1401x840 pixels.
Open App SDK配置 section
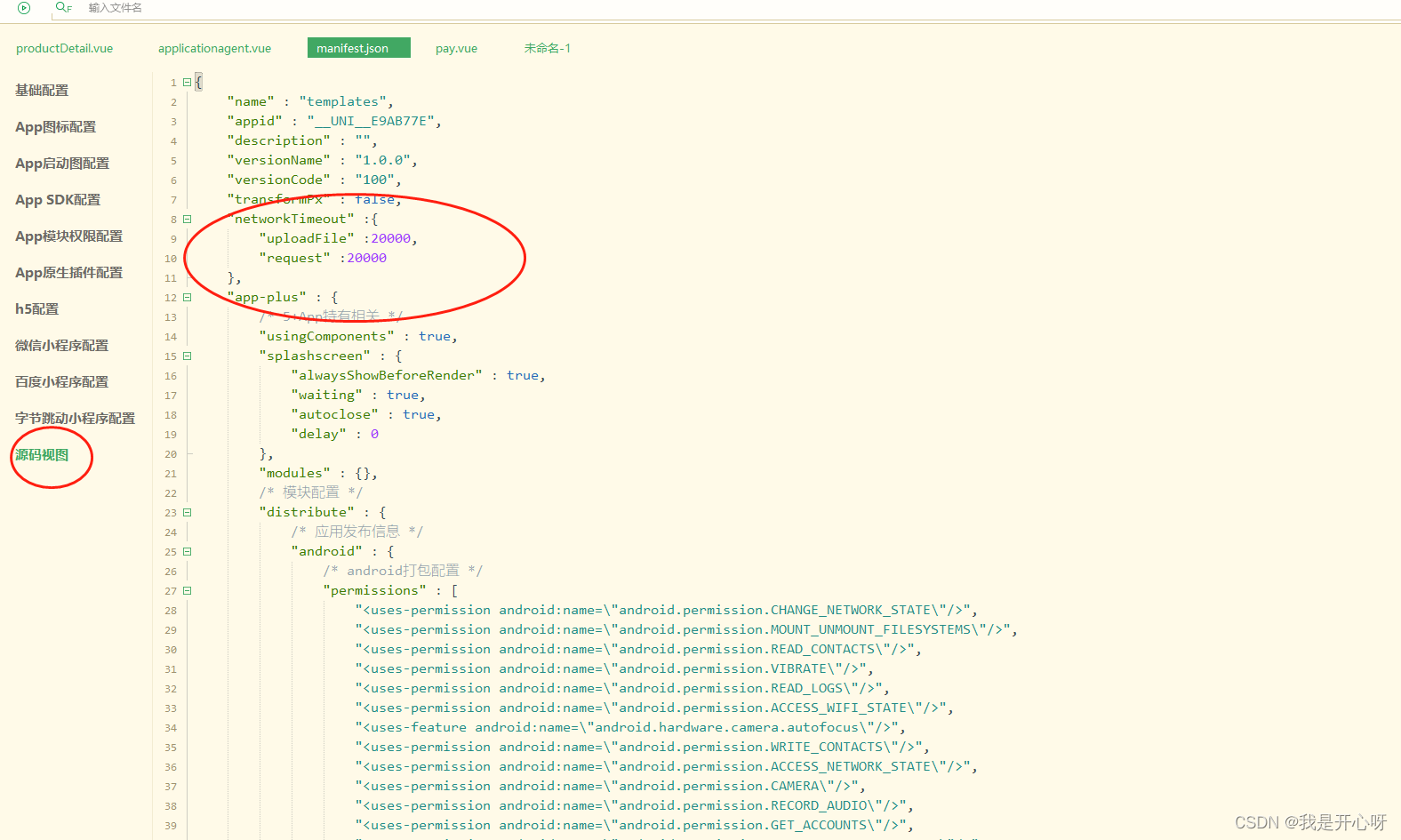[58, 199]
